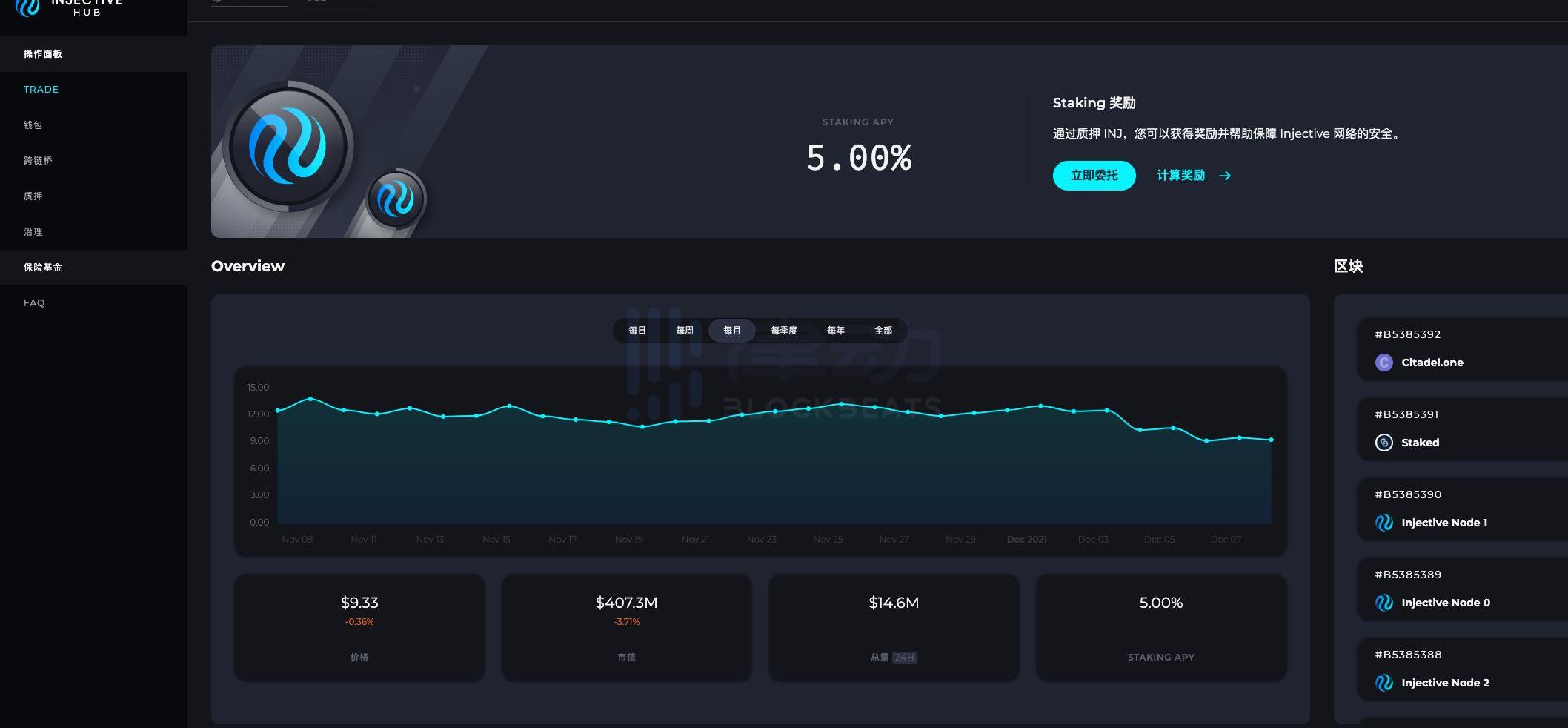1568x728 pixels.
Task: Click the 24H badge on volume card
Action: 904,658
